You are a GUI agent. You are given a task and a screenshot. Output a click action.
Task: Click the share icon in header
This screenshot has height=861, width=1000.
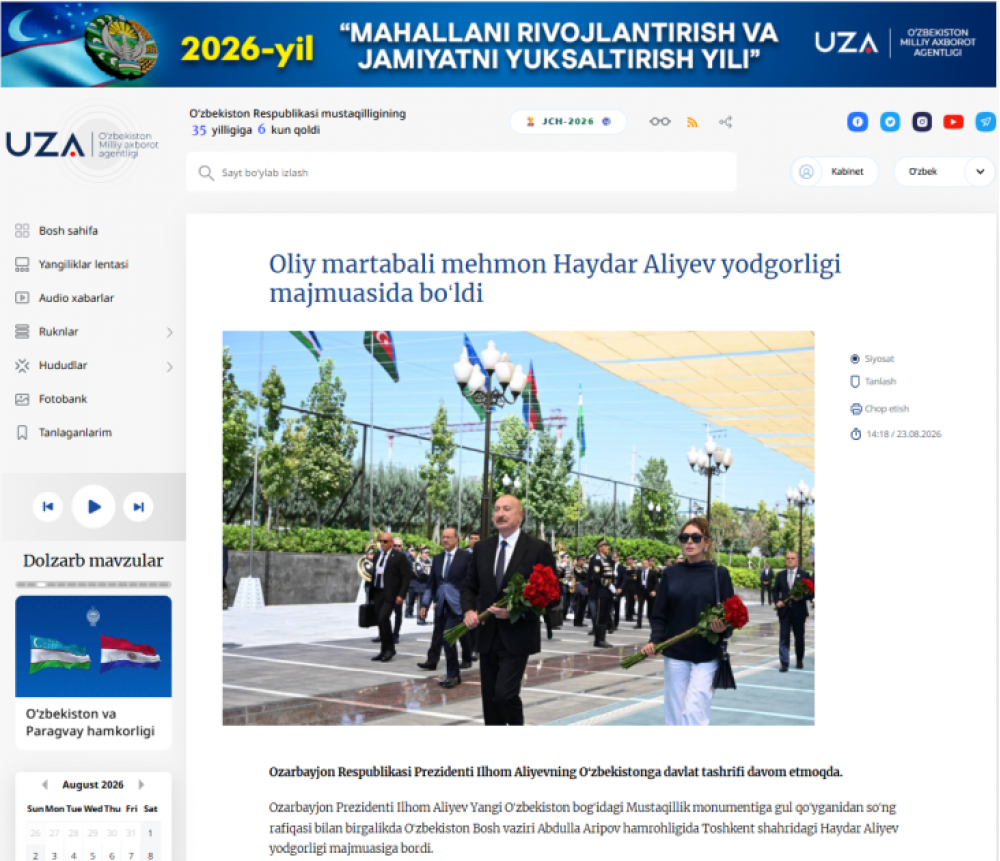pos(725,122)
